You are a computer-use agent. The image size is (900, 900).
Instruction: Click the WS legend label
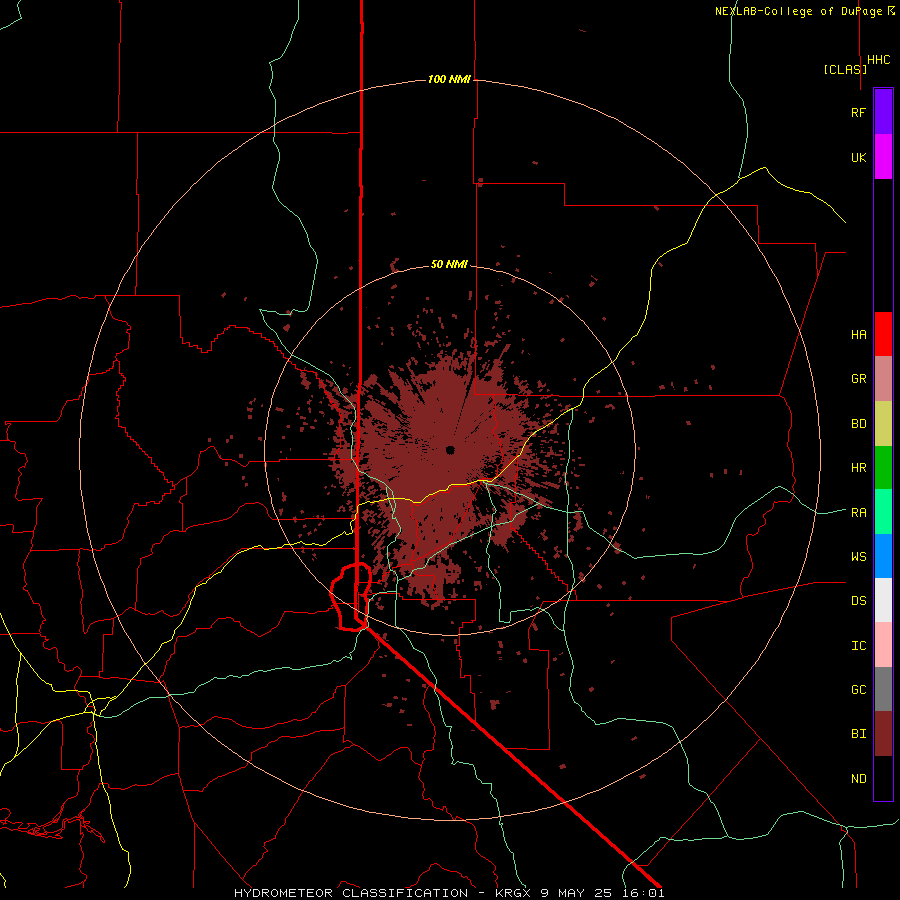click(x=858, y=557)
